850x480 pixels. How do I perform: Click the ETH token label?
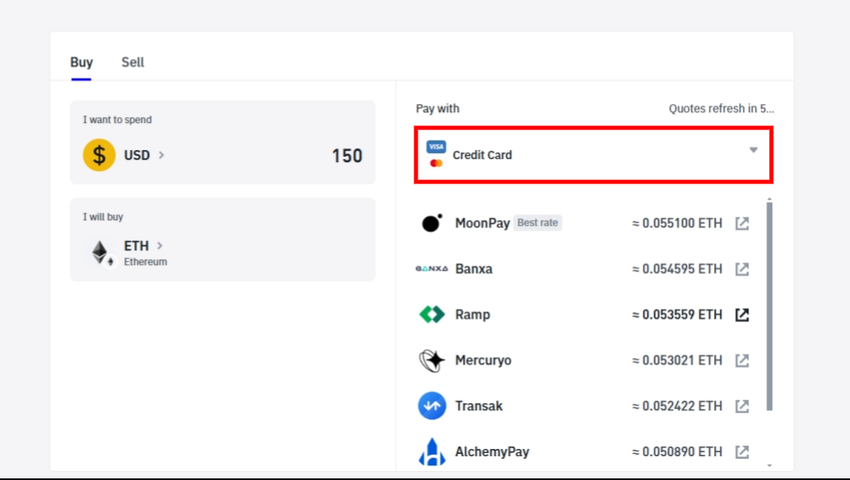click(x=136, y=246)
